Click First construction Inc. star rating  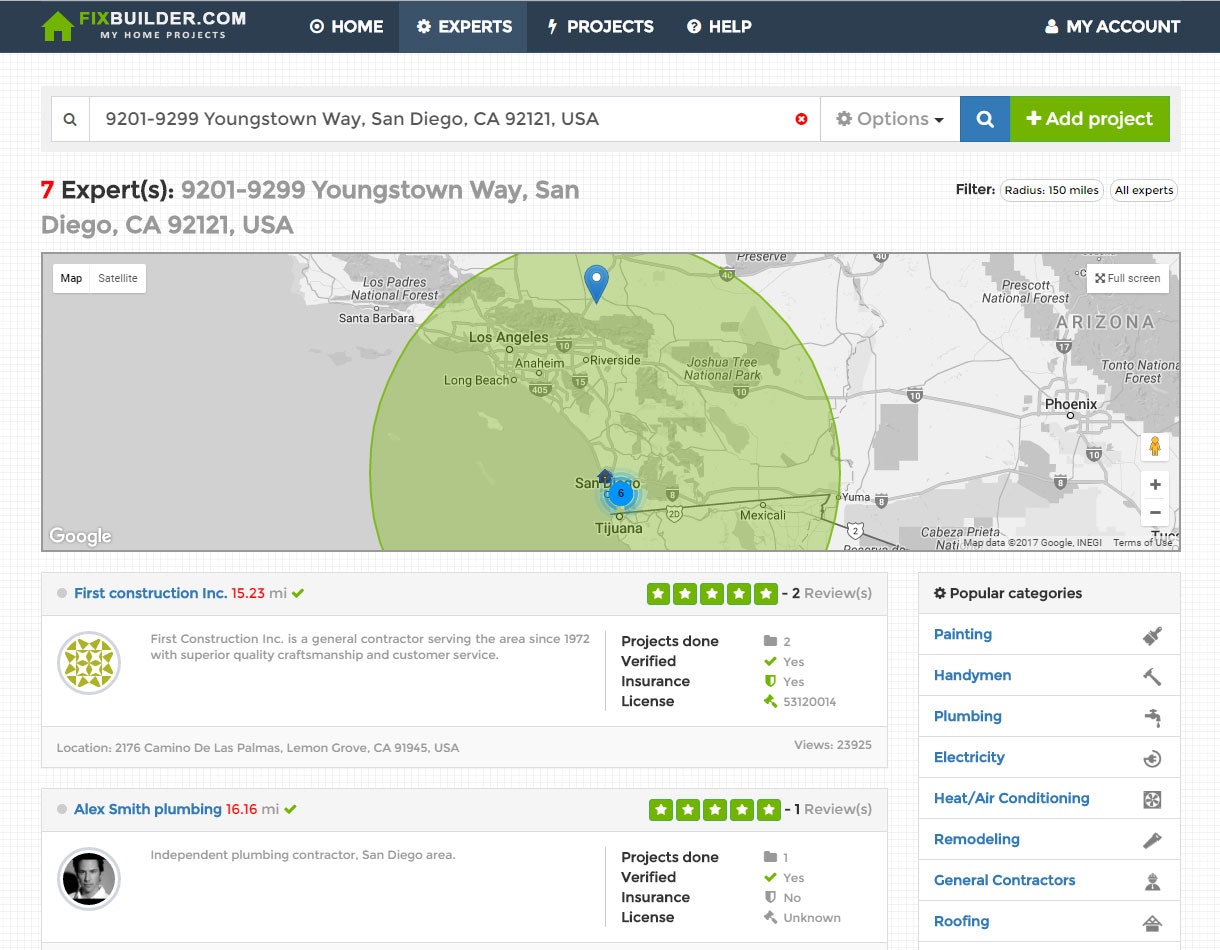point(712,594)
